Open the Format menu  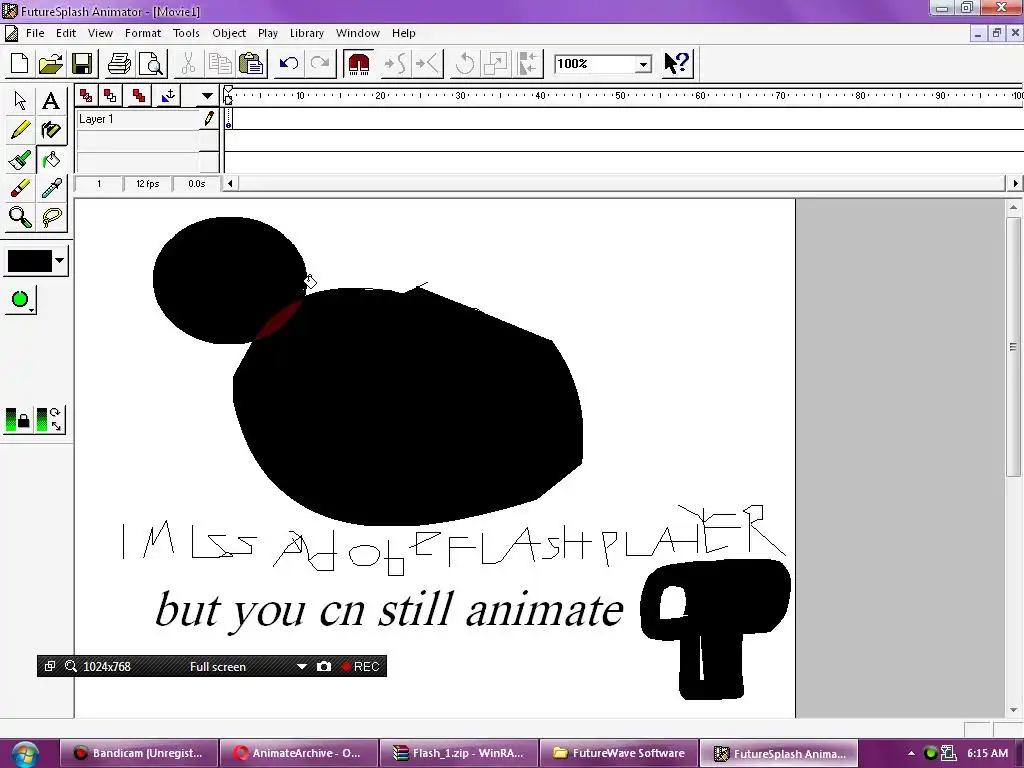[x=143, y=33]
